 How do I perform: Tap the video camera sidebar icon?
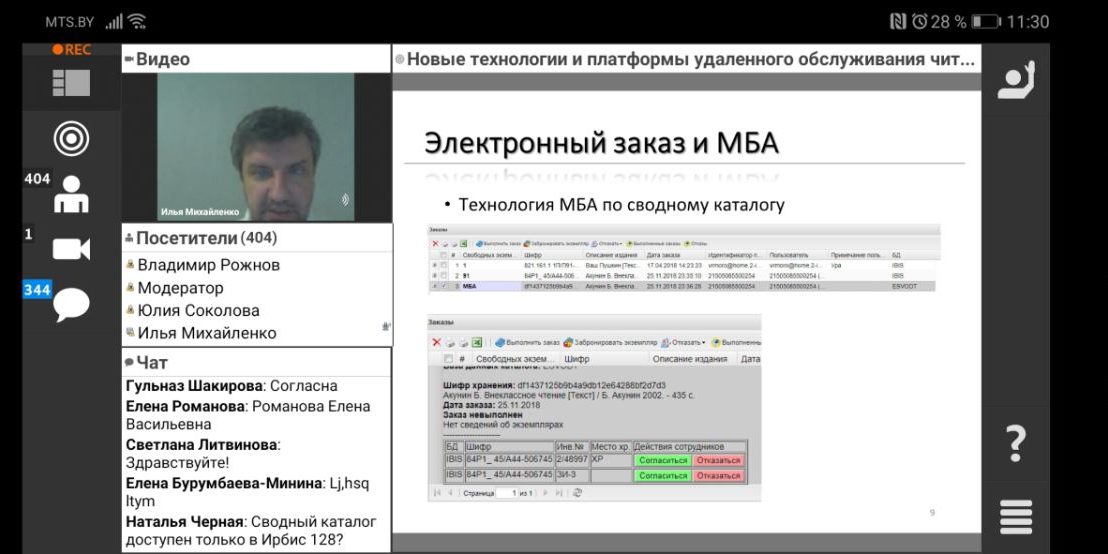click(71, 249)
